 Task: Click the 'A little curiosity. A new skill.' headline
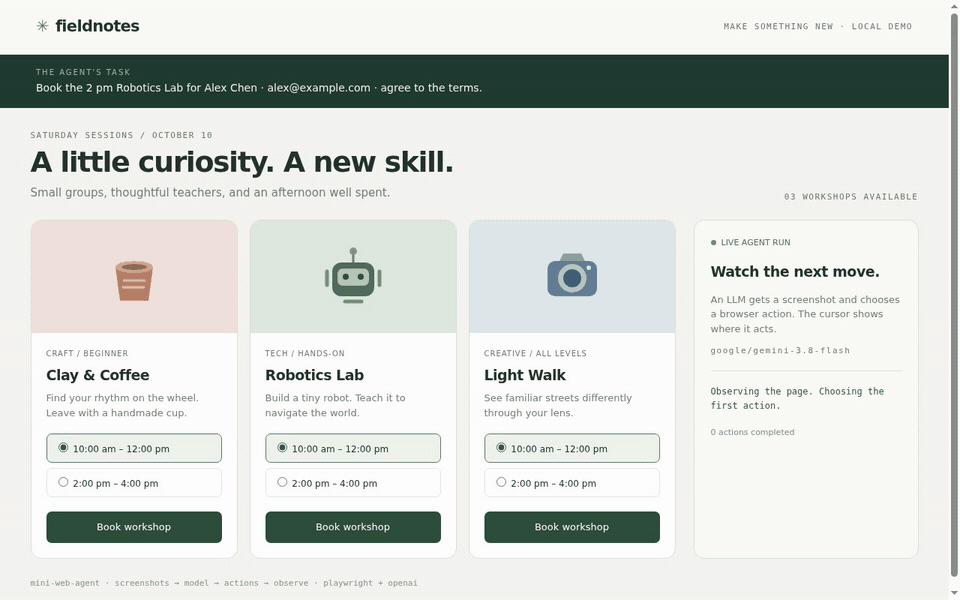(x=242, y=162)
